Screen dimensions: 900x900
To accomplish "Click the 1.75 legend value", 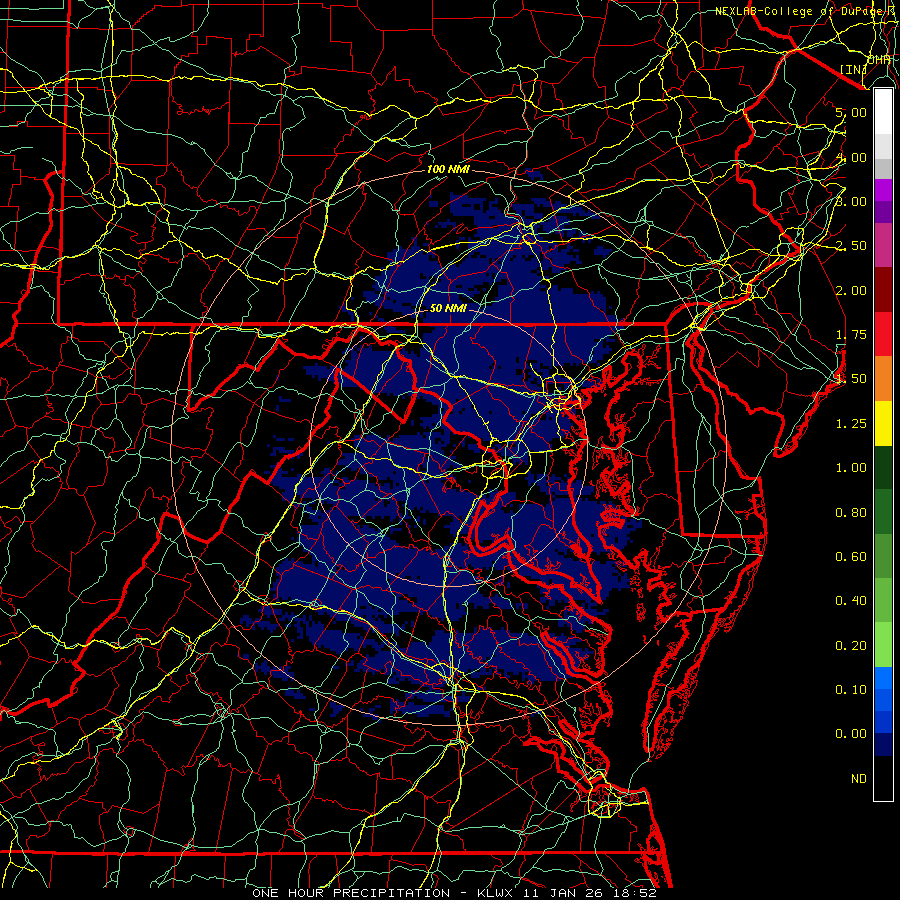I will [851, 335].
